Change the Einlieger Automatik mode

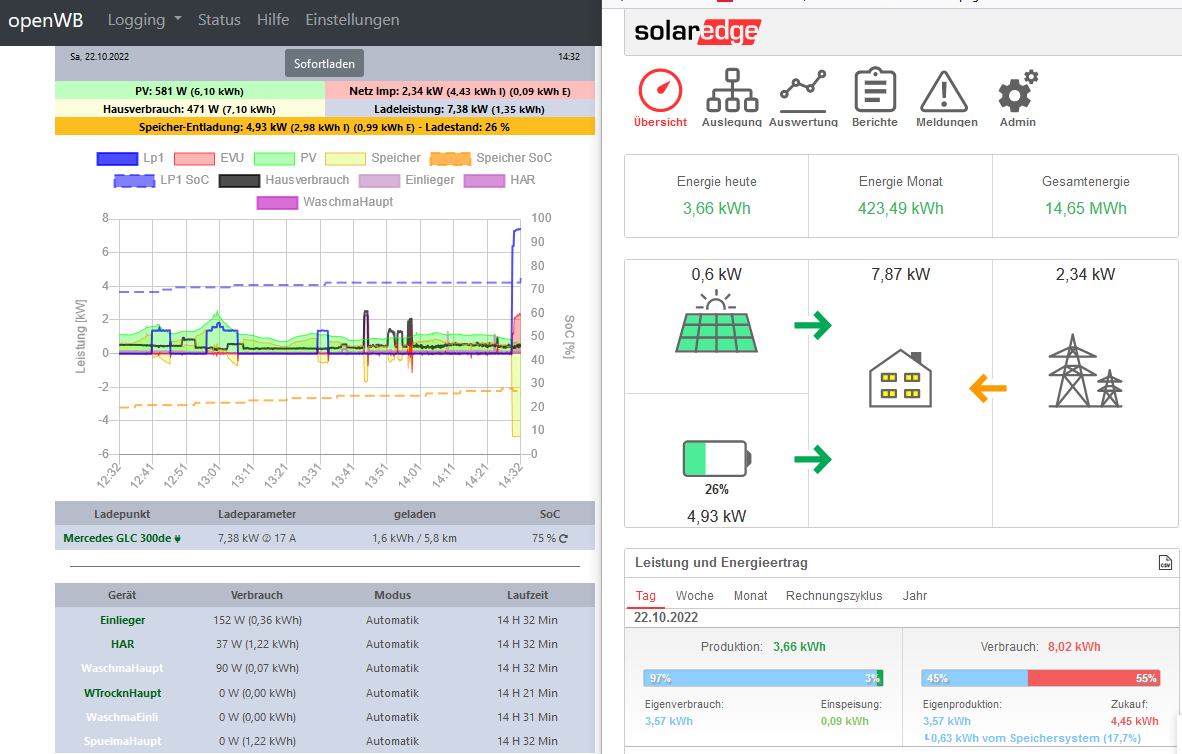click(392, 620)
